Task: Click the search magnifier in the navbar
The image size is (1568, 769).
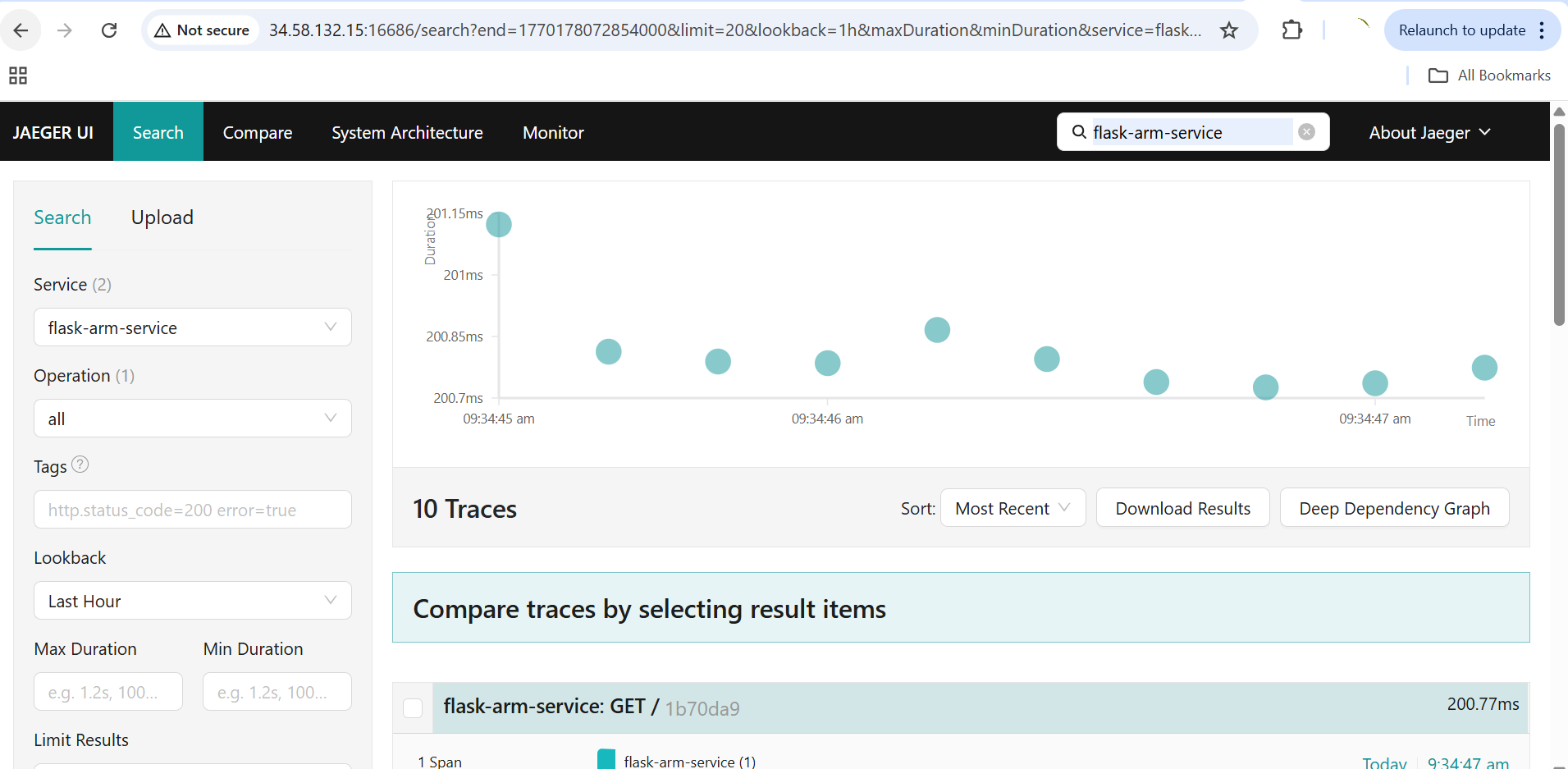Action: click(1079, 132)
